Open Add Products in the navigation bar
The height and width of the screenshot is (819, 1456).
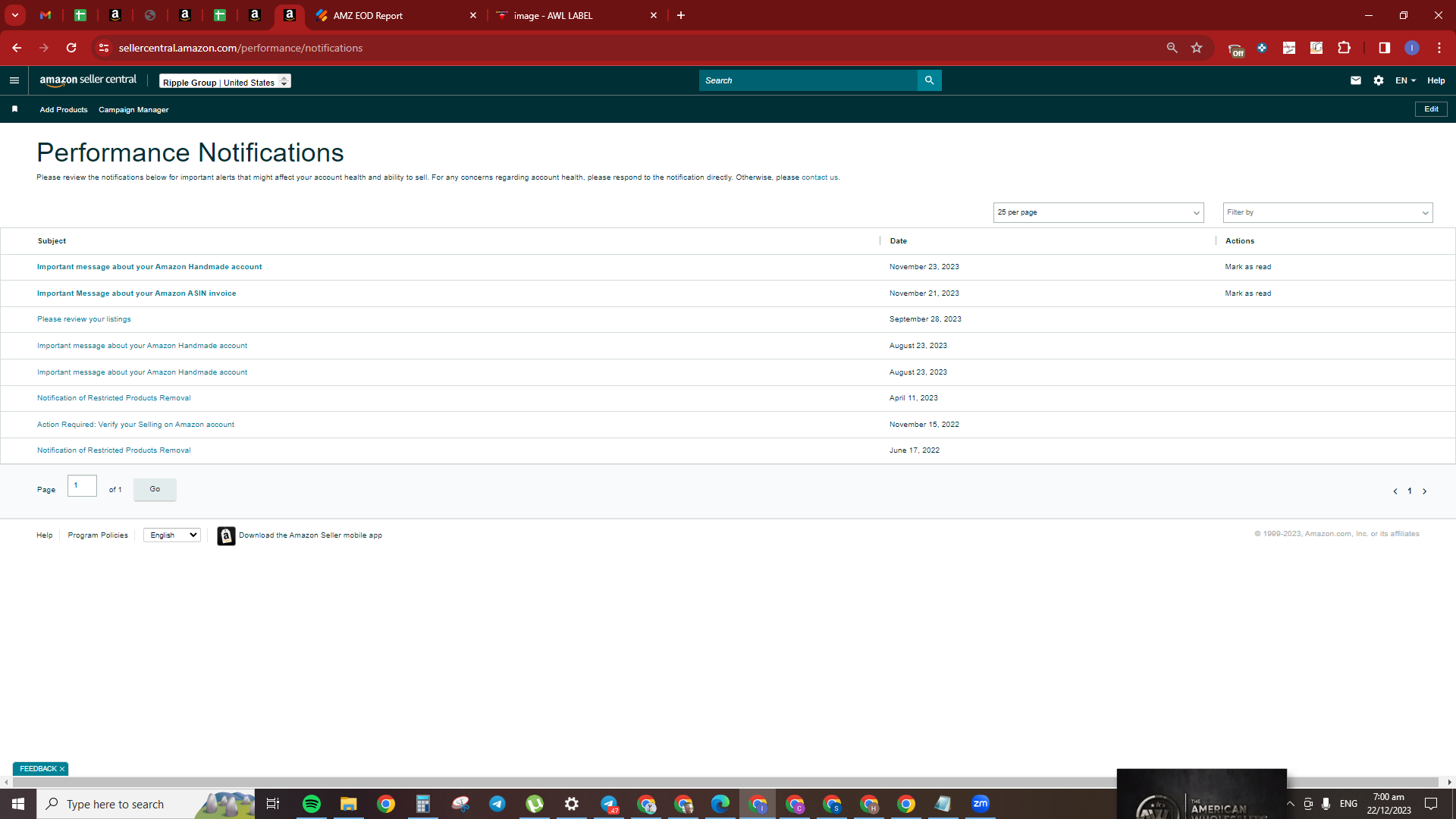pos(64,110)
